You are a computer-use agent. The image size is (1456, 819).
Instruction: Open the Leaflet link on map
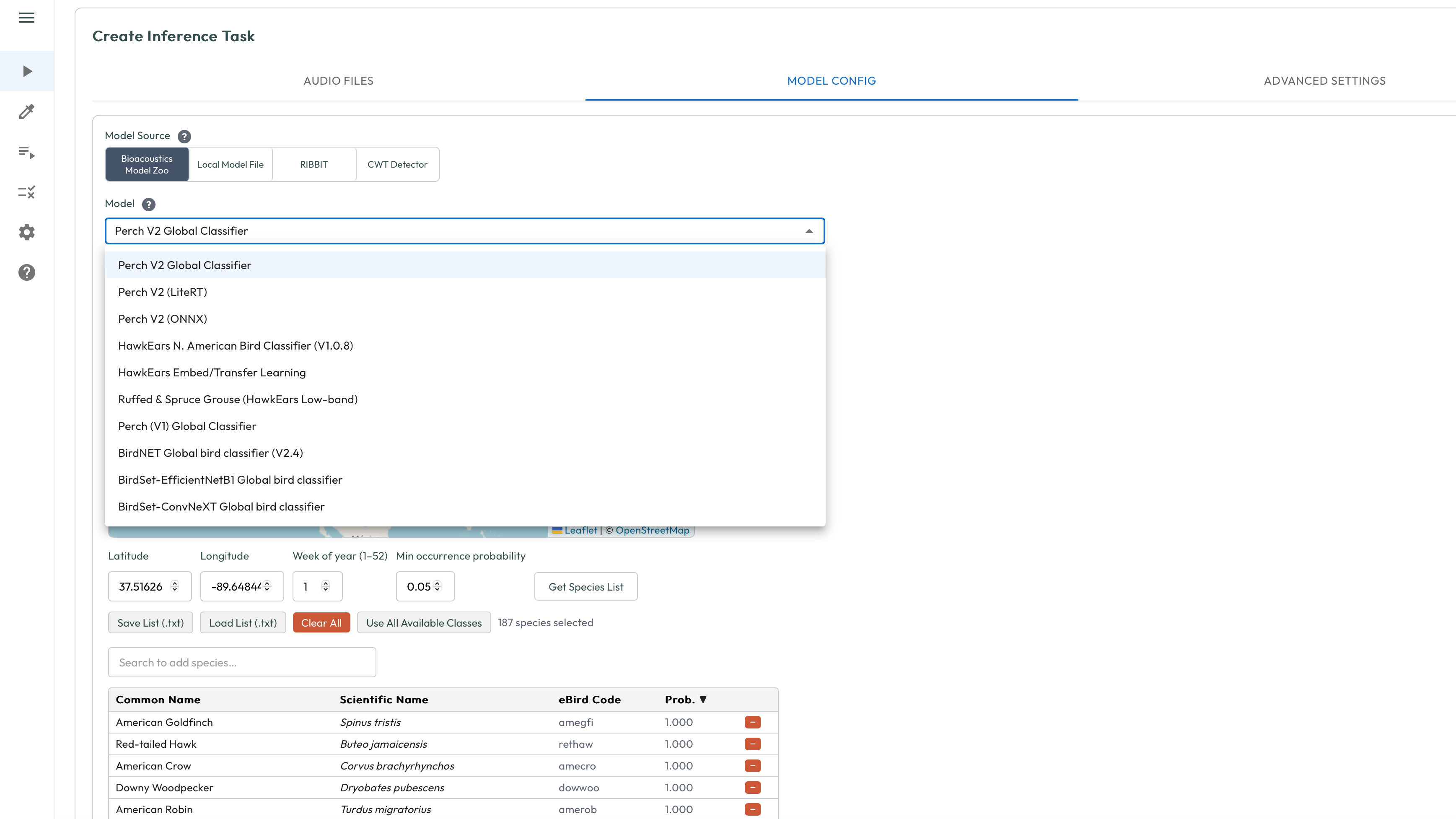[580, 530]
